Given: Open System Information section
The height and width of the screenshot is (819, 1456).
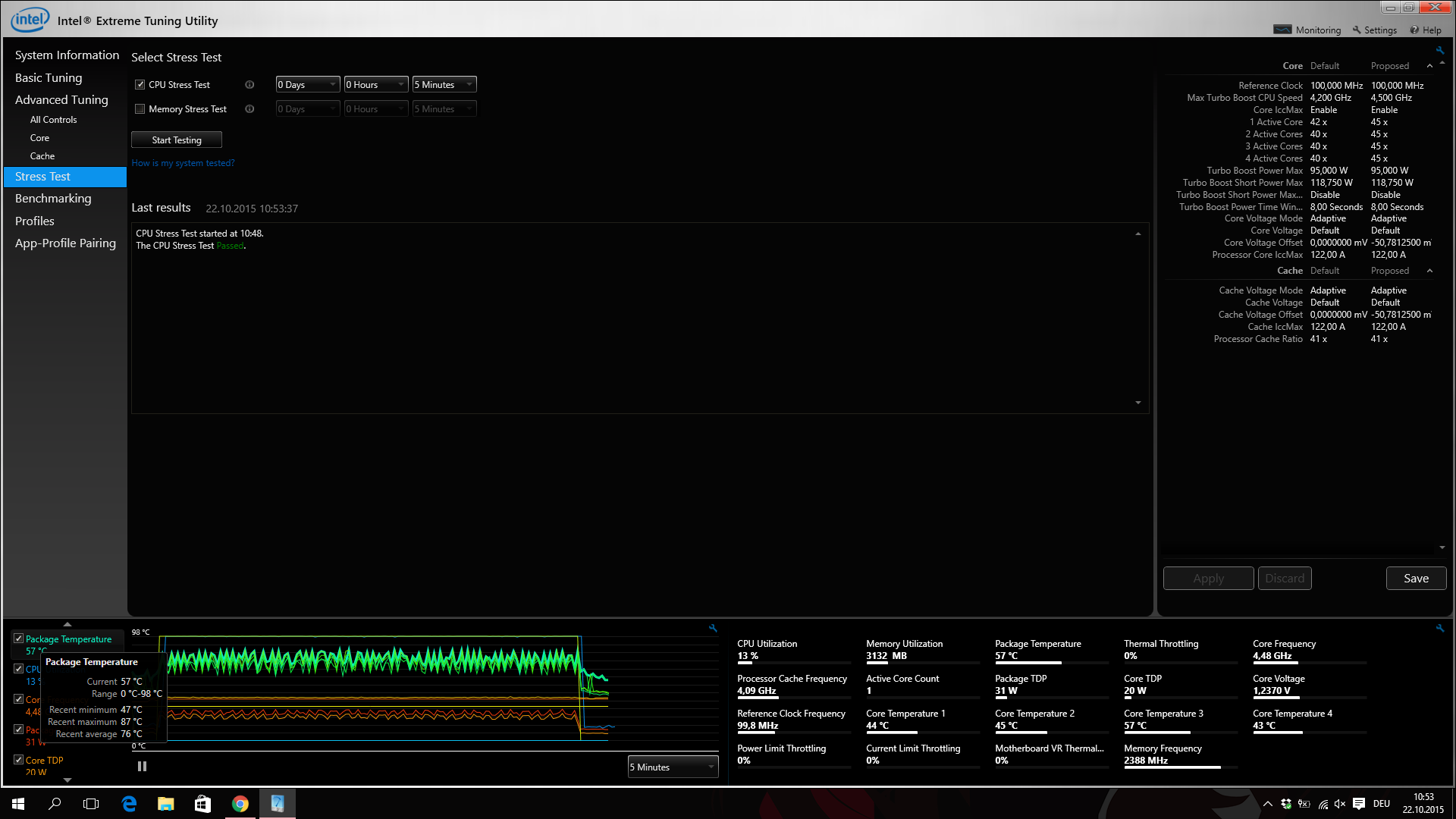Looking at the screenshot, I should pos(67,55).
